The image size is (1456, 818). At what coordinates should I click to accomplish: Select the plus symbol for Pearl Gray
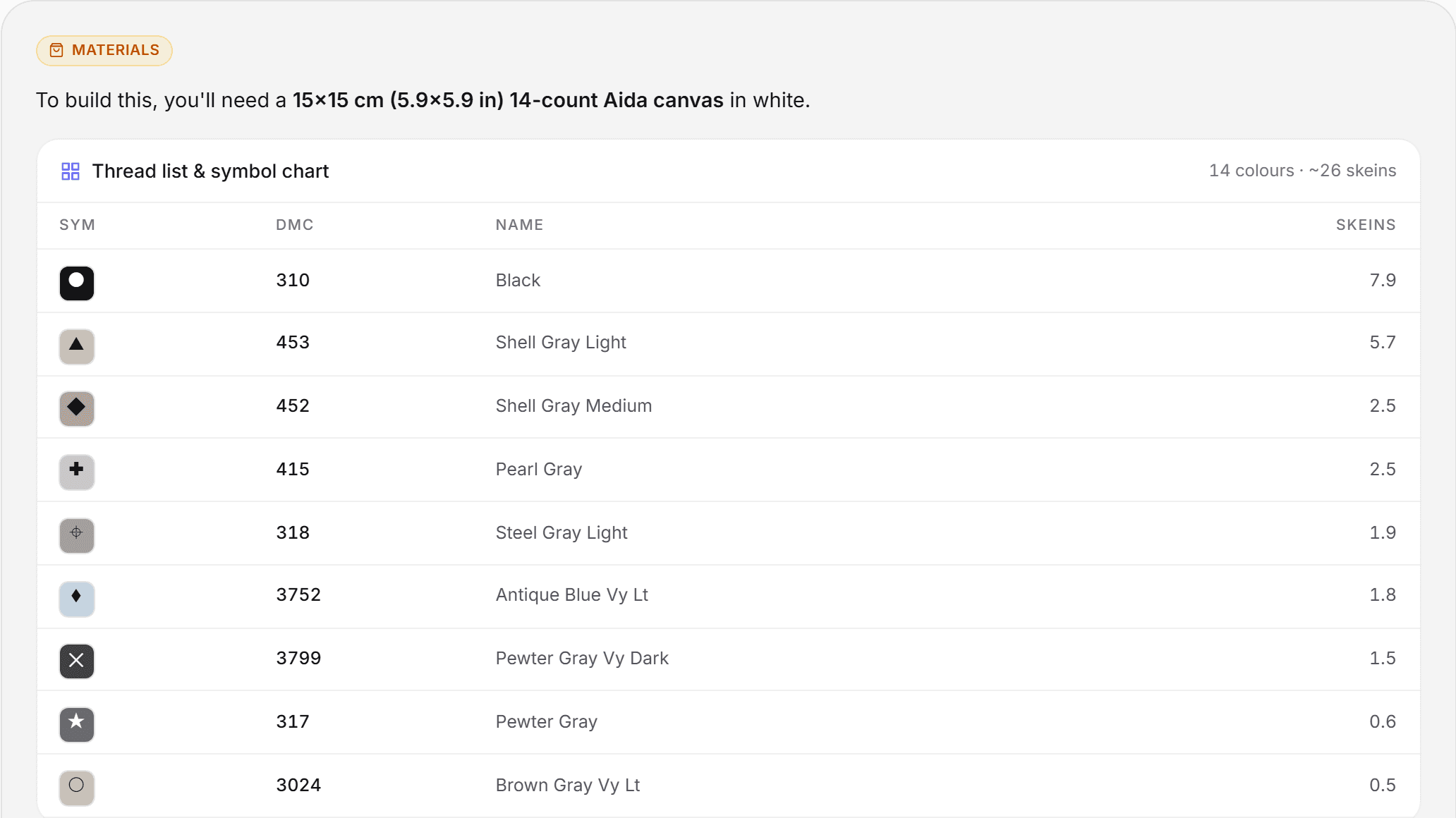coord(77,472)
